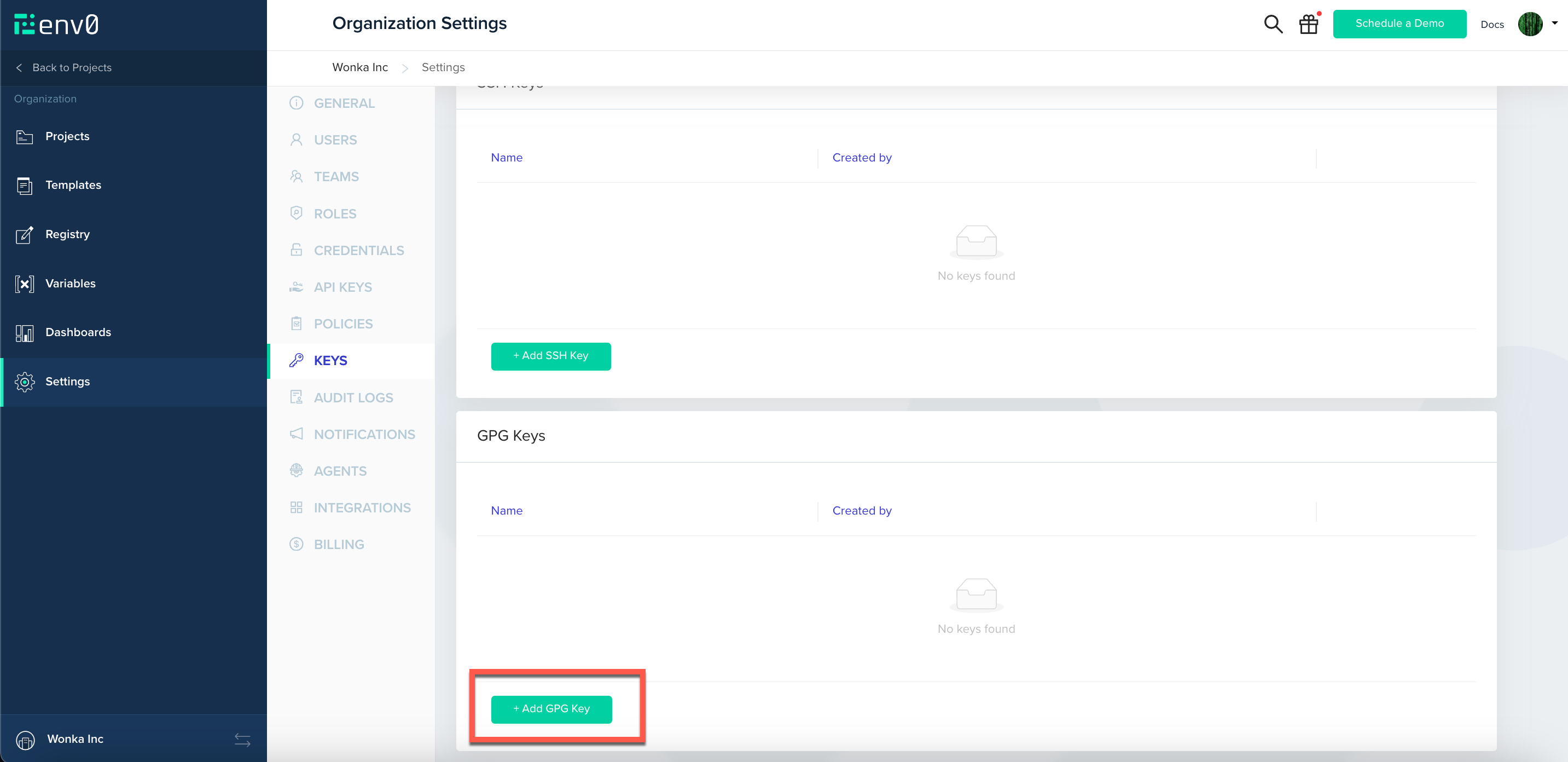This screenshot has width=1568, height=762.
Task: Click the env0 logo
Action: point(56,25)
